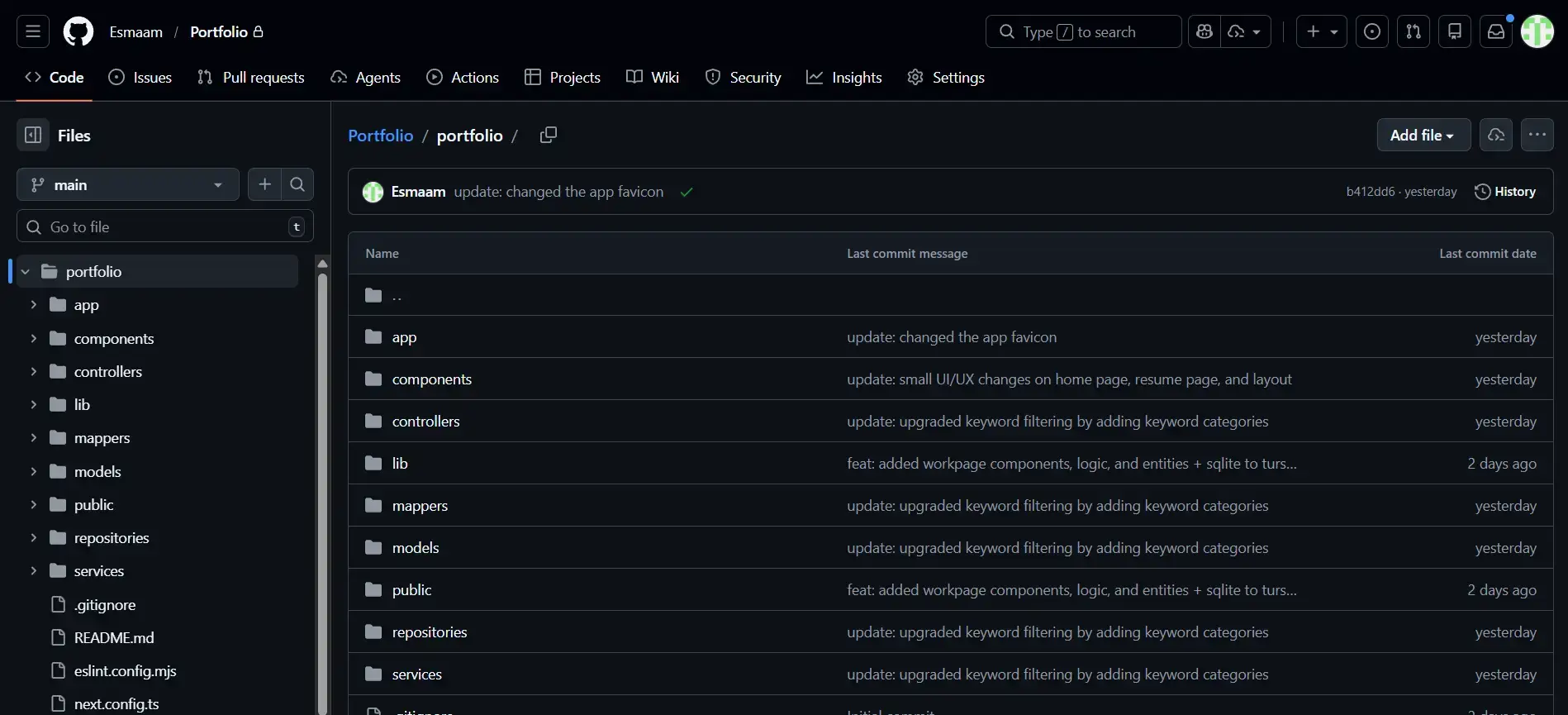This screenshot has width=1568, height=715.
Task: Search files using sidebar magnifier icon
Action: [x=297, y=184]
